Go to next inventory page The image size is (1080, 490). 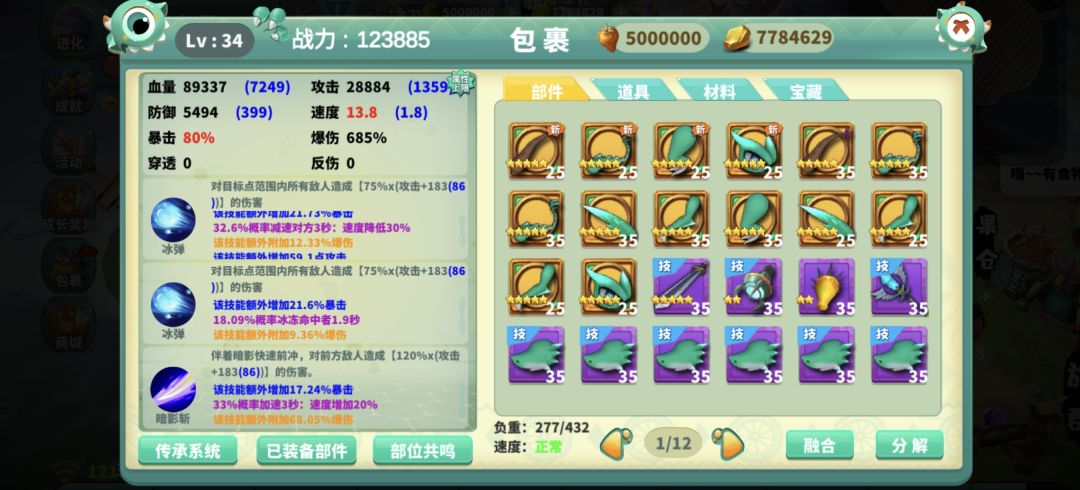tap(727, 444)
